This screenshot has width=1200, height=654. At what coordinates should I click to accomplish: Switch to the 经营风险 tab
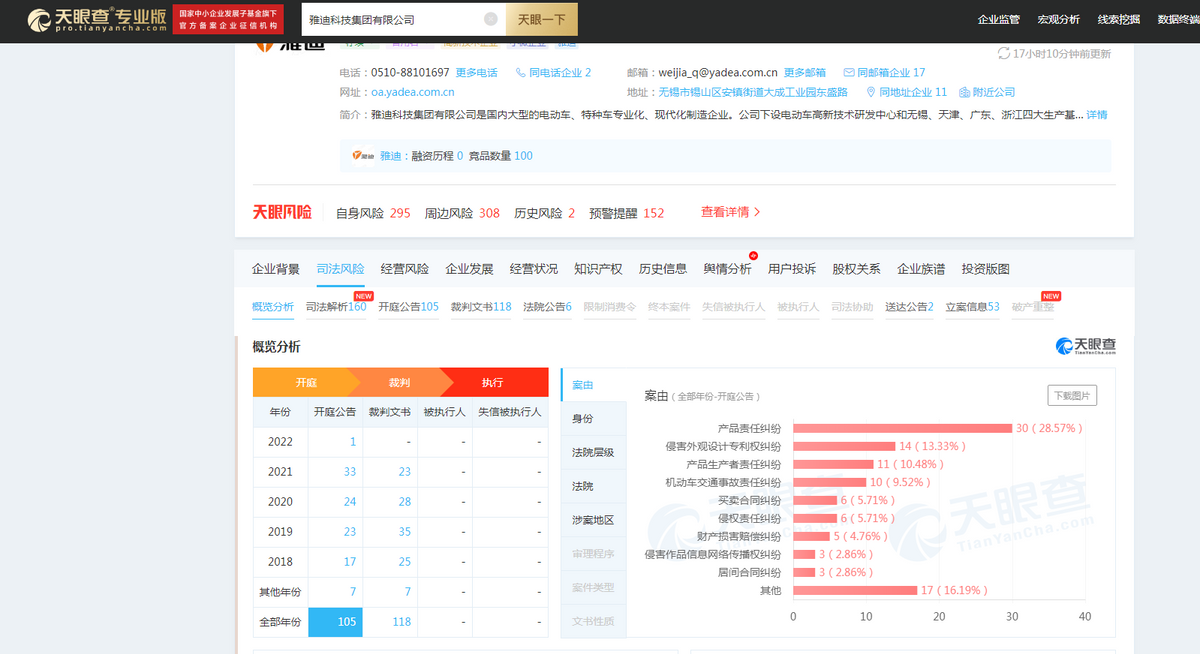point(404,269)
